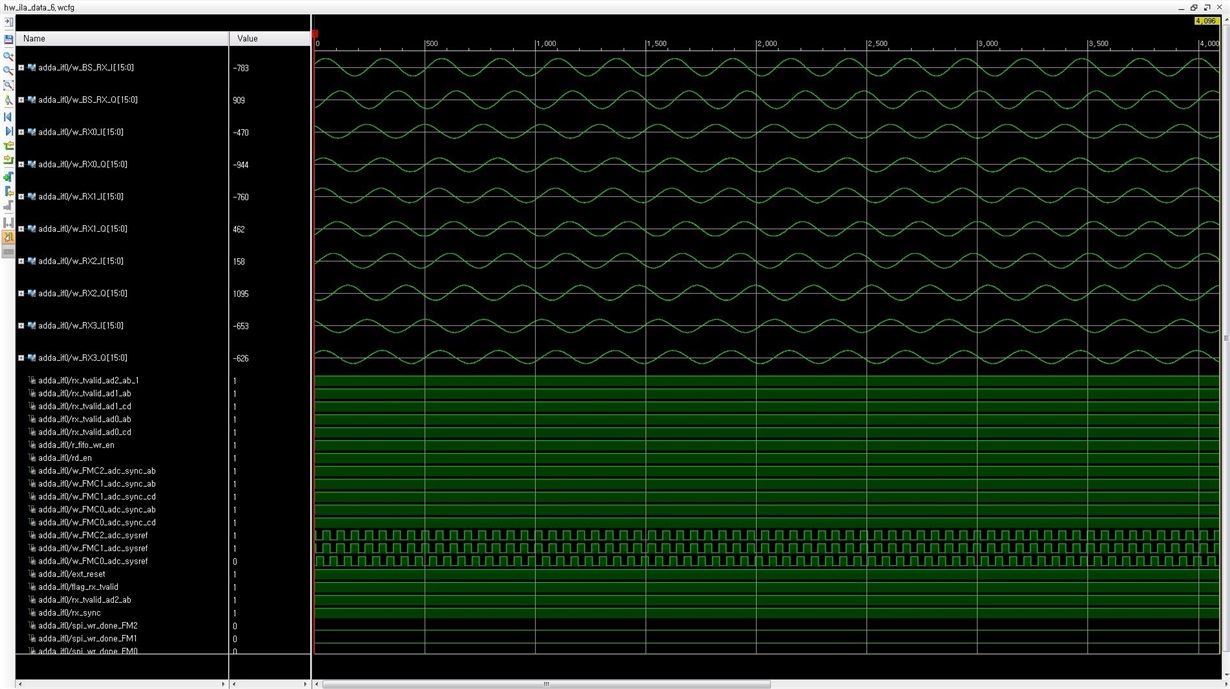The width and height of the screenshot is (1230, 689).
Task: Expand the w_BS_RX_I[15:0] bus
Action: pyautogui.click(x=21, y=68)
